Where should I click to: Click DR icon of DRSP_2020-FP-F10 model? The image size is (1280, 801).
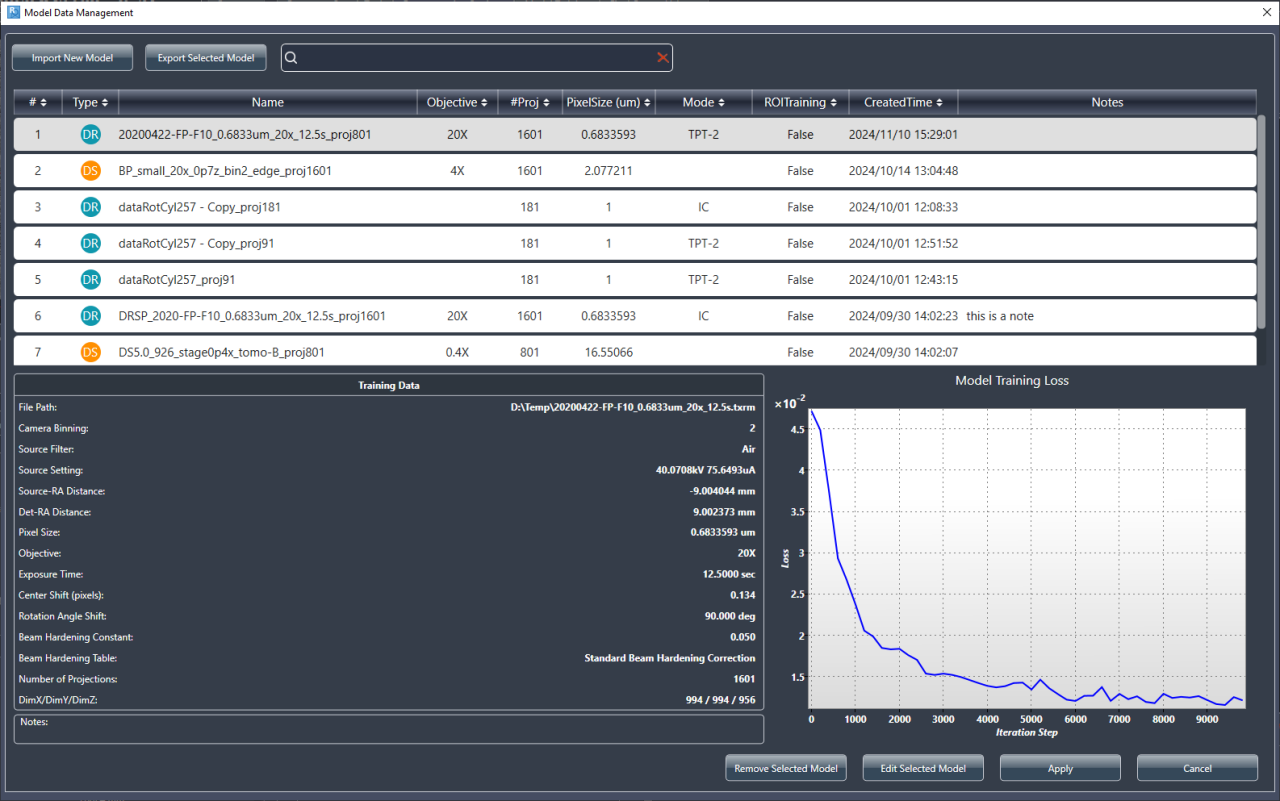click(x=90, y=316)
